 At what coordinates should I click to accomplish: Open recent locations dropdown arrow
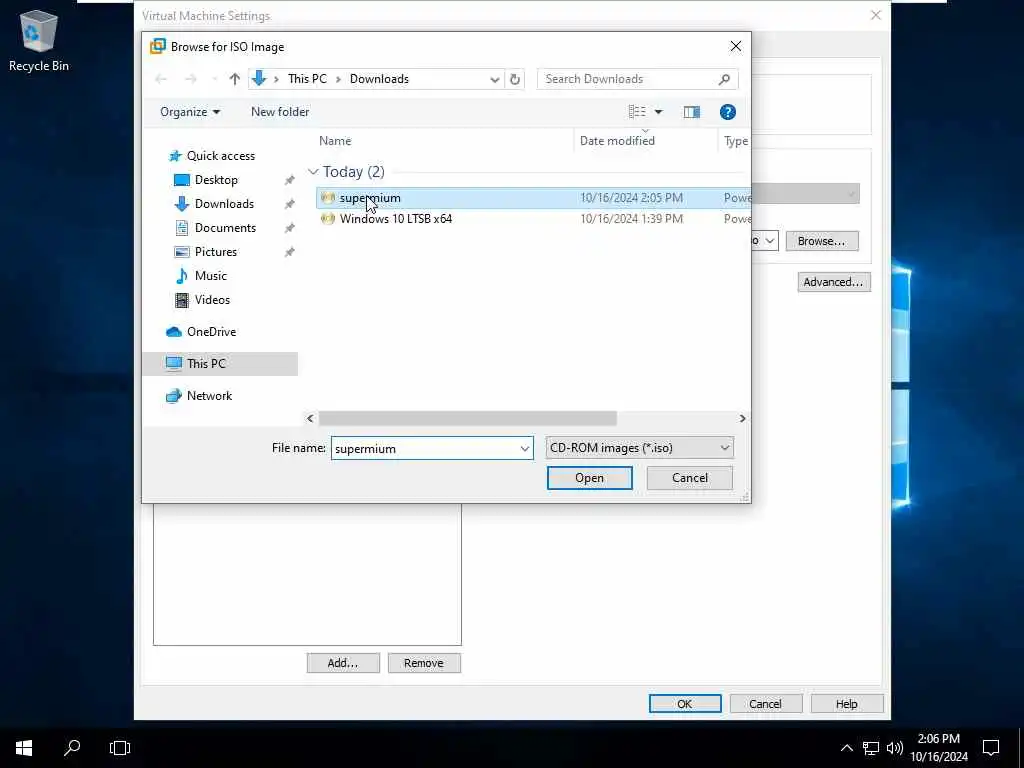tap(214, 79)
